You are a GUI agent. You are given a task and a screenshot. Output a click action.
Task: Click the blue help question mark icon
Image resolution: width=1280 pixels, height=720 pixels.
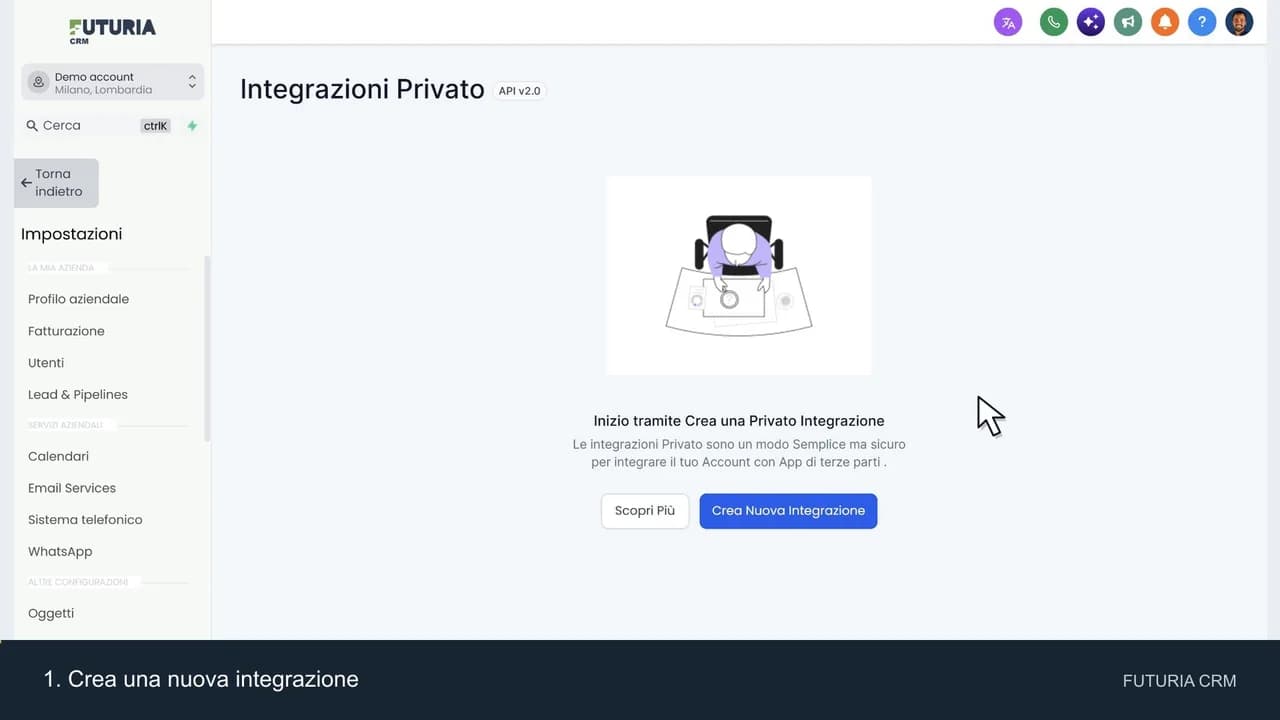tap(1202, 22)
